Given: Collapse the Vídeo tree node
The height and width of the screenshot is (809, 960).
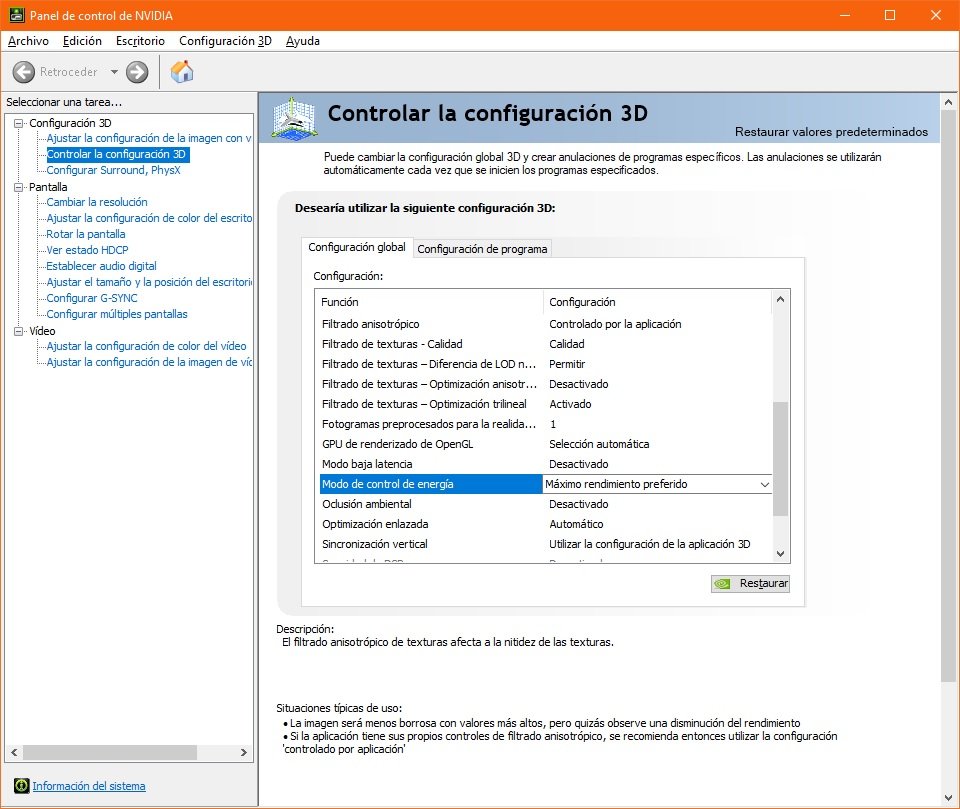Looking at the screenshot, I should click(19, 331).
